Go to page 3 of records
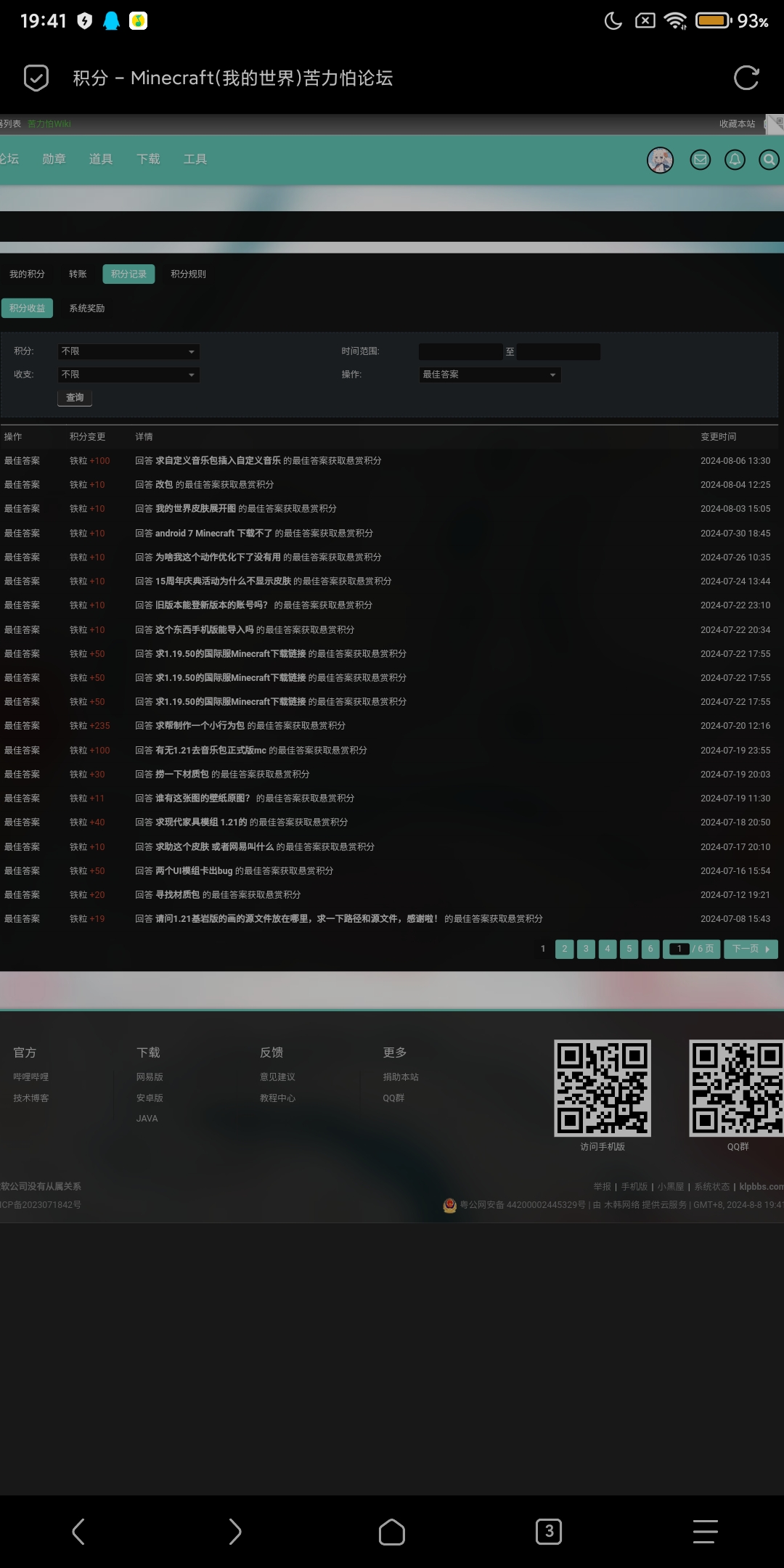The image size is (784, 1568). [x=586, y=949]
